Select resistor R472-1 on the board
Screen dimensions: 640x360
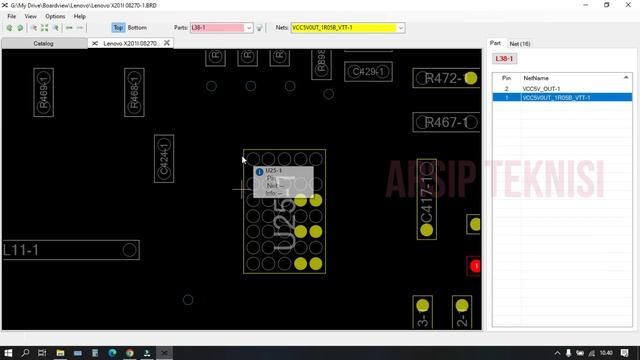pos(447,78)
